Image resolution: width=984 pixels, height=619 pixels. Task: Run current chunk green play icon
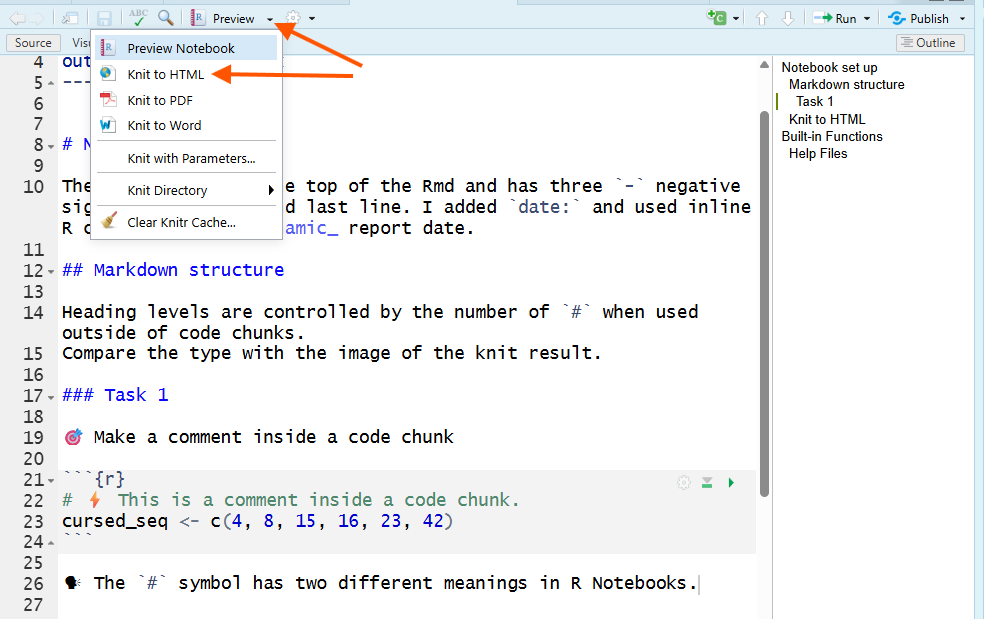click(x=731, y=482)
